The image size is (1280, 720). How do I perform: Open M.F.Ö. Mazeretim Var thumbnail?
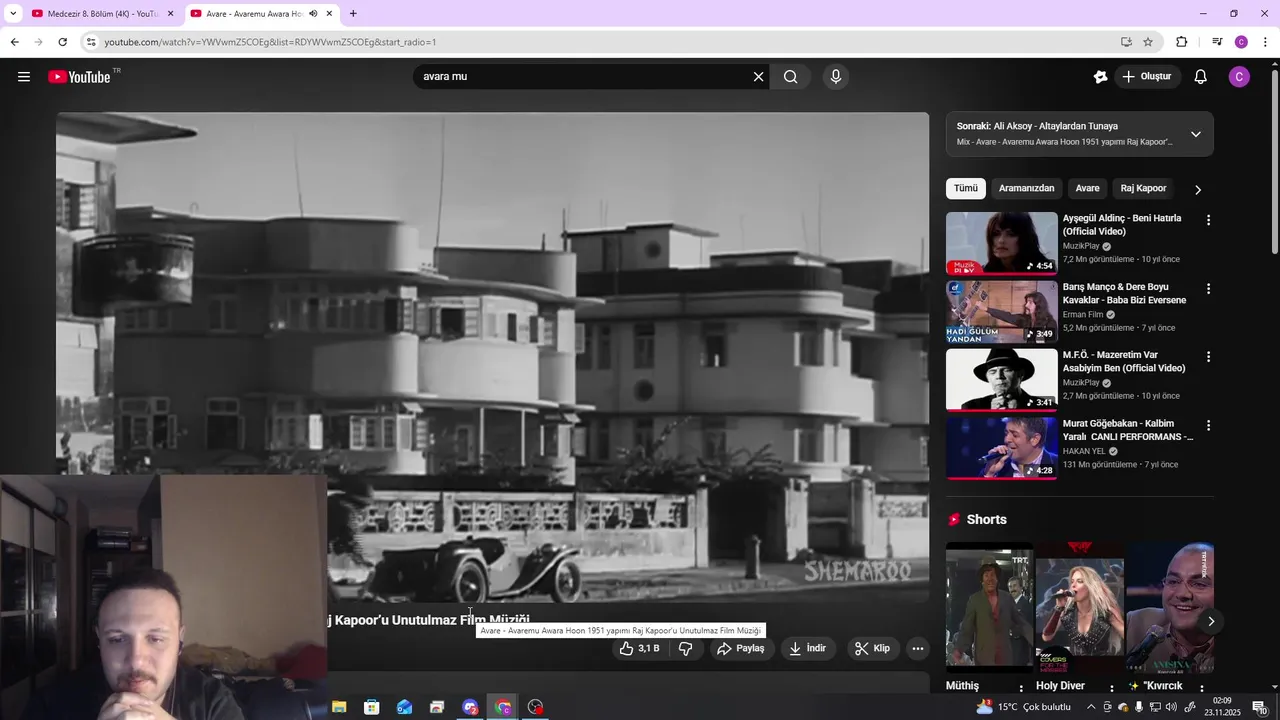click(x=1002, y=380)
